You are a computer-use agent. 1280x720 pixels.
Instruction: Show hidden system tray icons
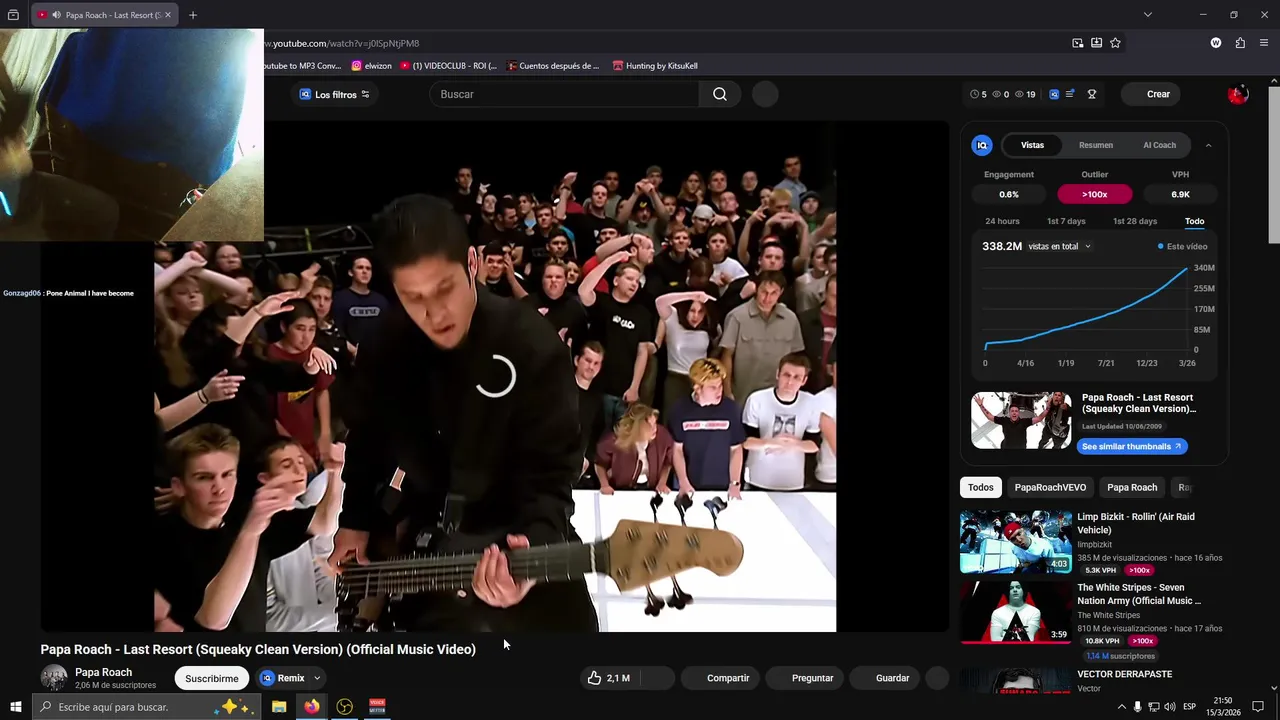point(1121,707)
